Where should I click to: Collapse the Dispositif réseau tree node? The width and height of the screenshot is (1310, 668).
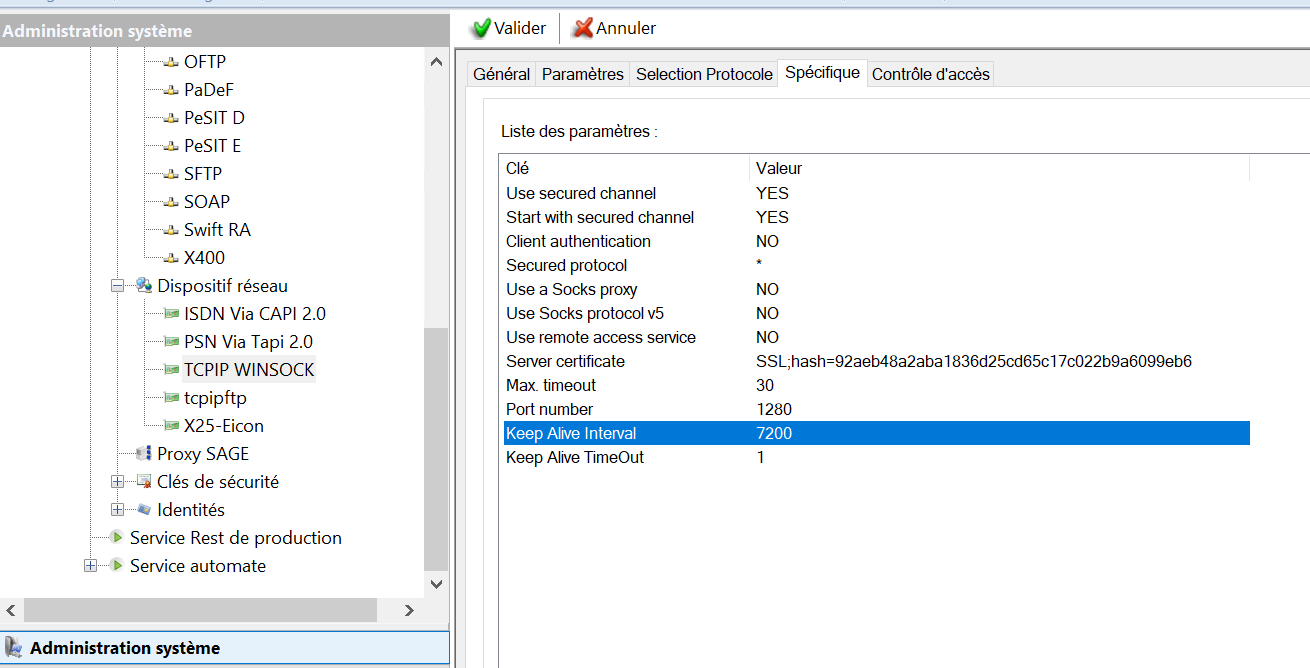[117, 286]
